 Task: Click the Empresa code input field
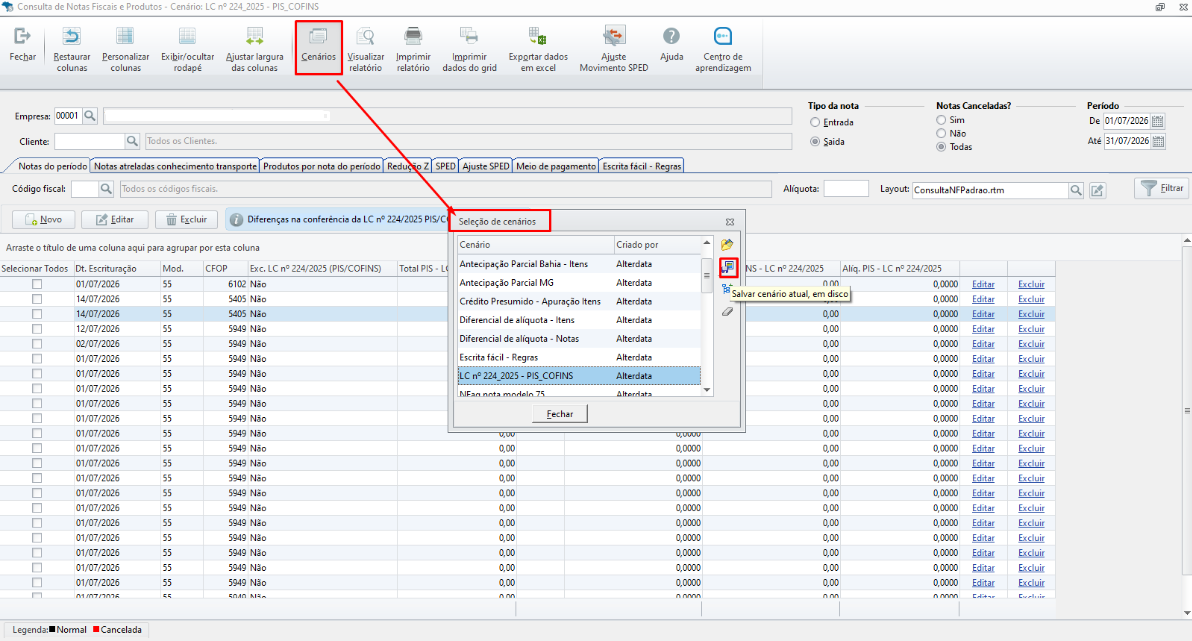[67, 116]
